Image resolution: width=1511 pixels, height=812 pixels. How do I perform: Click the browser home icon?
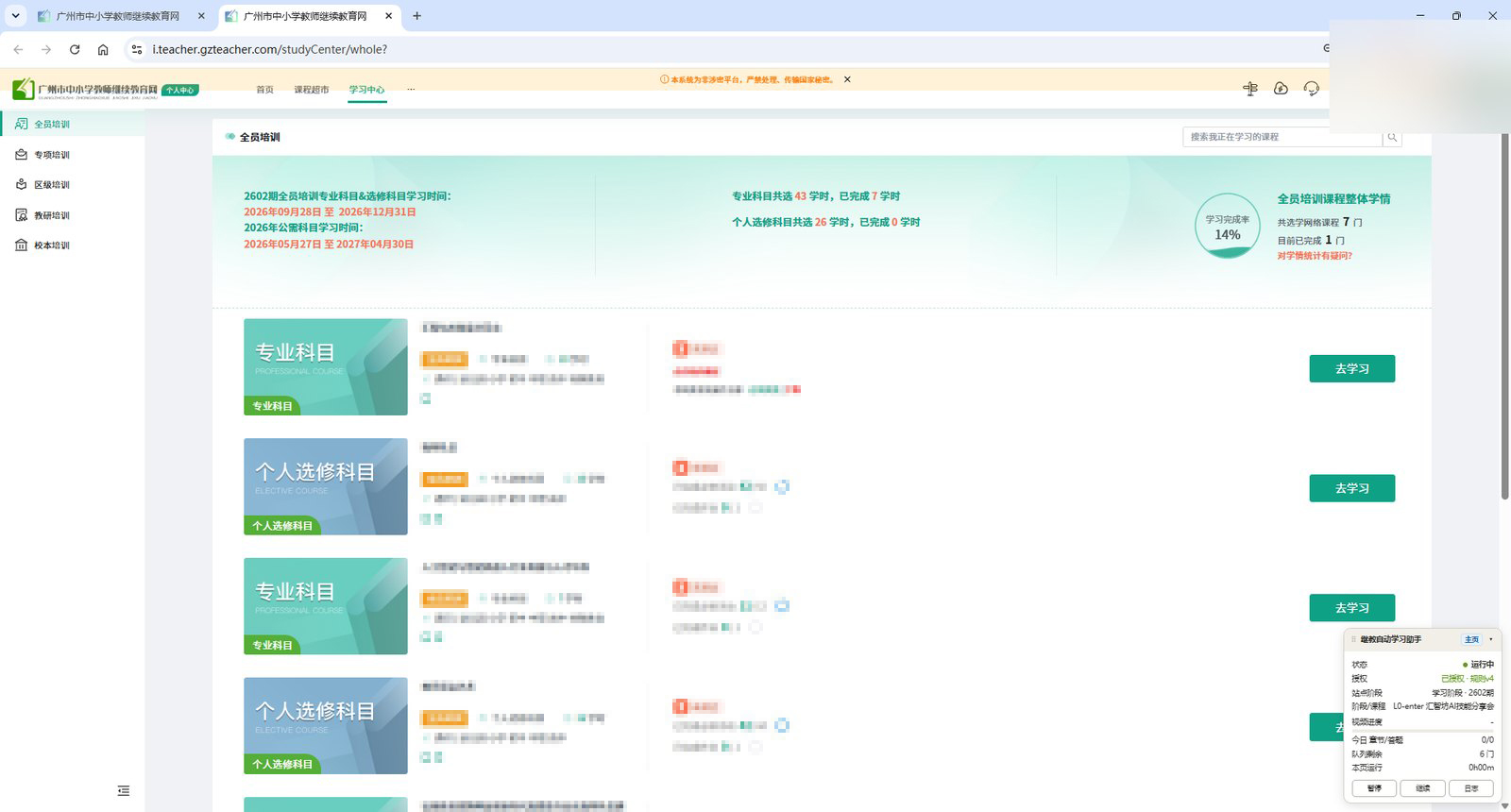coord(103,49)
